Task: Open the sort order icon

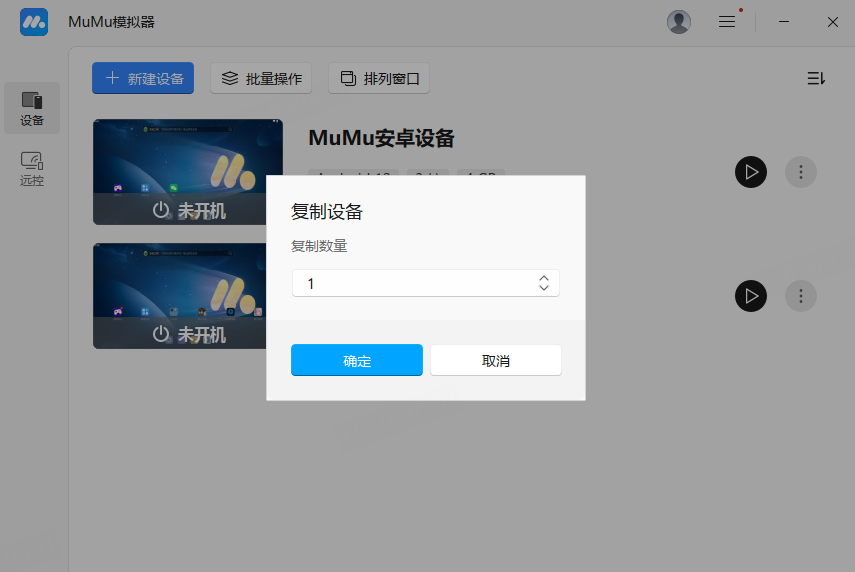Action: pyautogui.click(x=816, y=78)
